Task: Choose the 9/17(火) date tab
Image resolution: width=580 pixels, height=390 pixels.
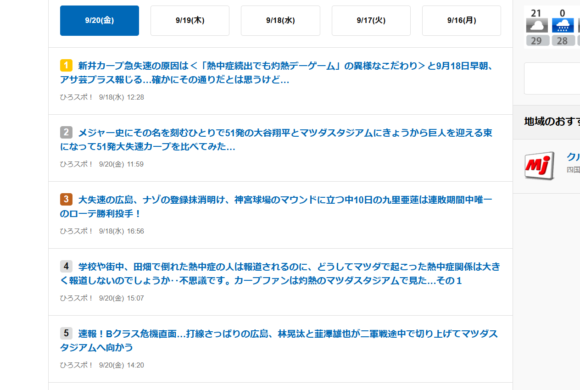Action: (x=371, y=21)
